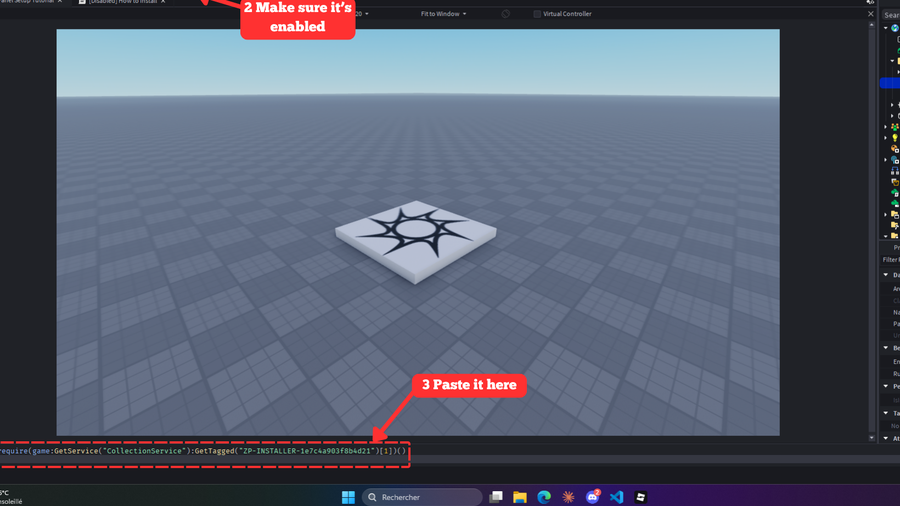Select the Players icon in Explorer
Viewport: 900px width, 506px height.
pyautogui.click(x=895, y=127)
